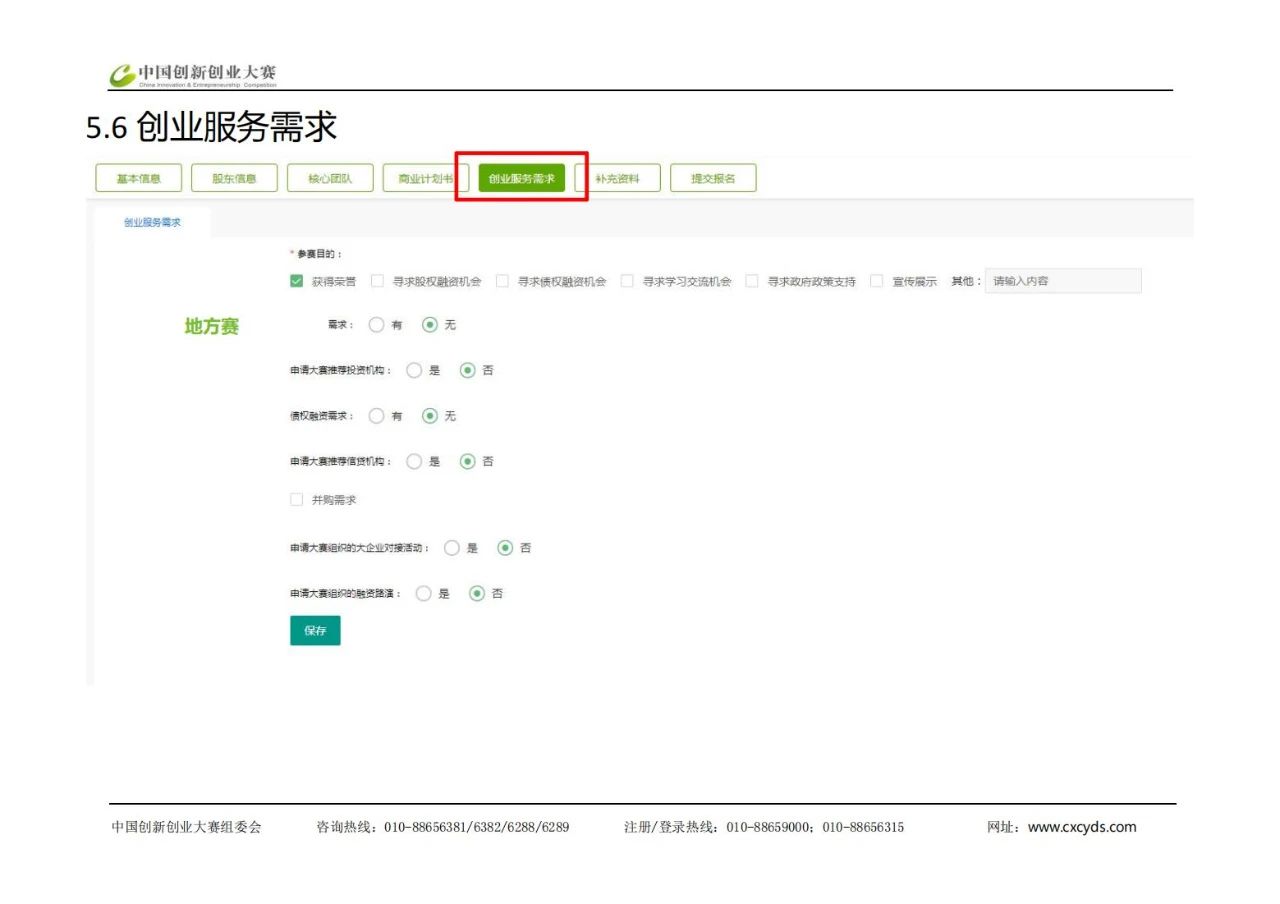Screen dimensions: 1280x904
Task: Select 是 for 大企业对接活动
Action: tap(452, 548)
